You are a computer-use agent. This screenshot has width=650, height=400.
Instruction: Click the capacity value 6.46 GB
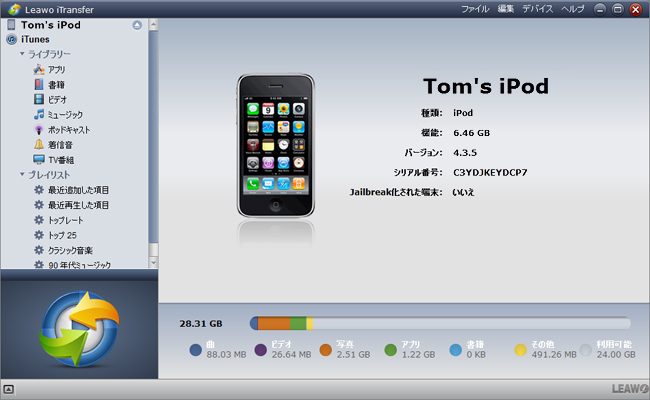click(x=471, y=133)
